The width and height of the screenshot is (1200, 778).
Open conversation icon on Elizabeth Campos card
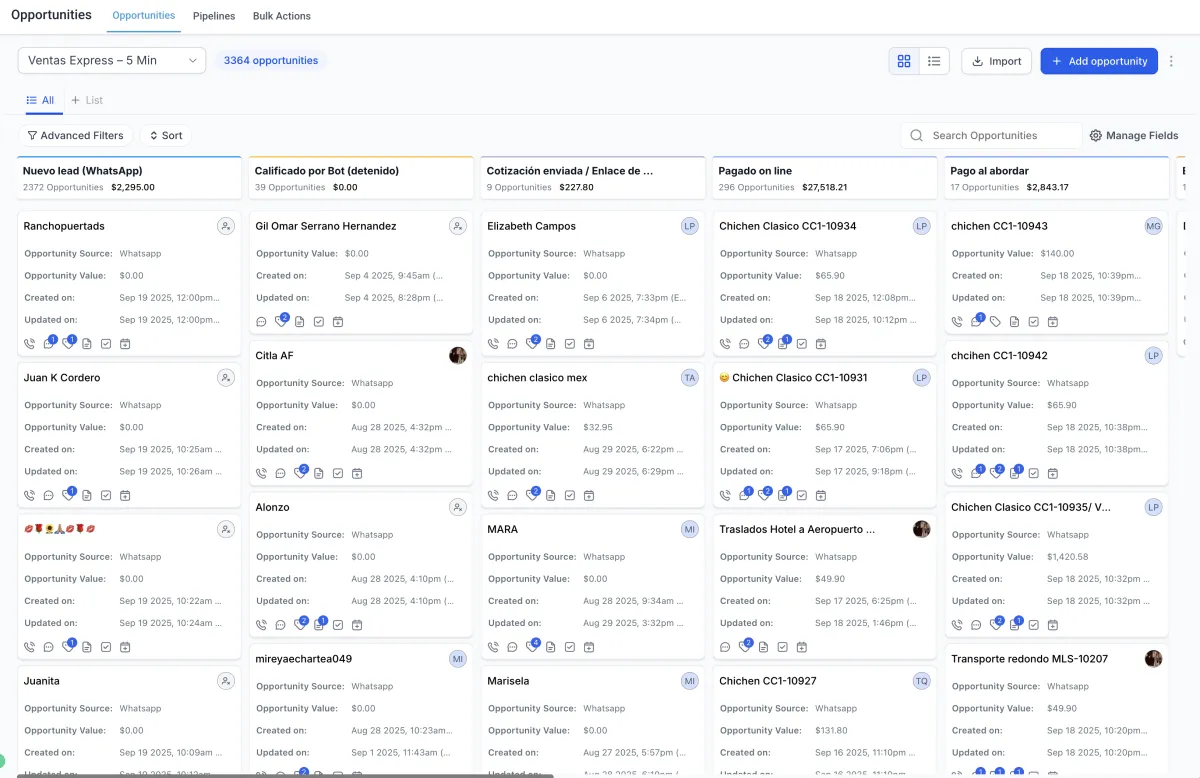click(x=512, y=343)
